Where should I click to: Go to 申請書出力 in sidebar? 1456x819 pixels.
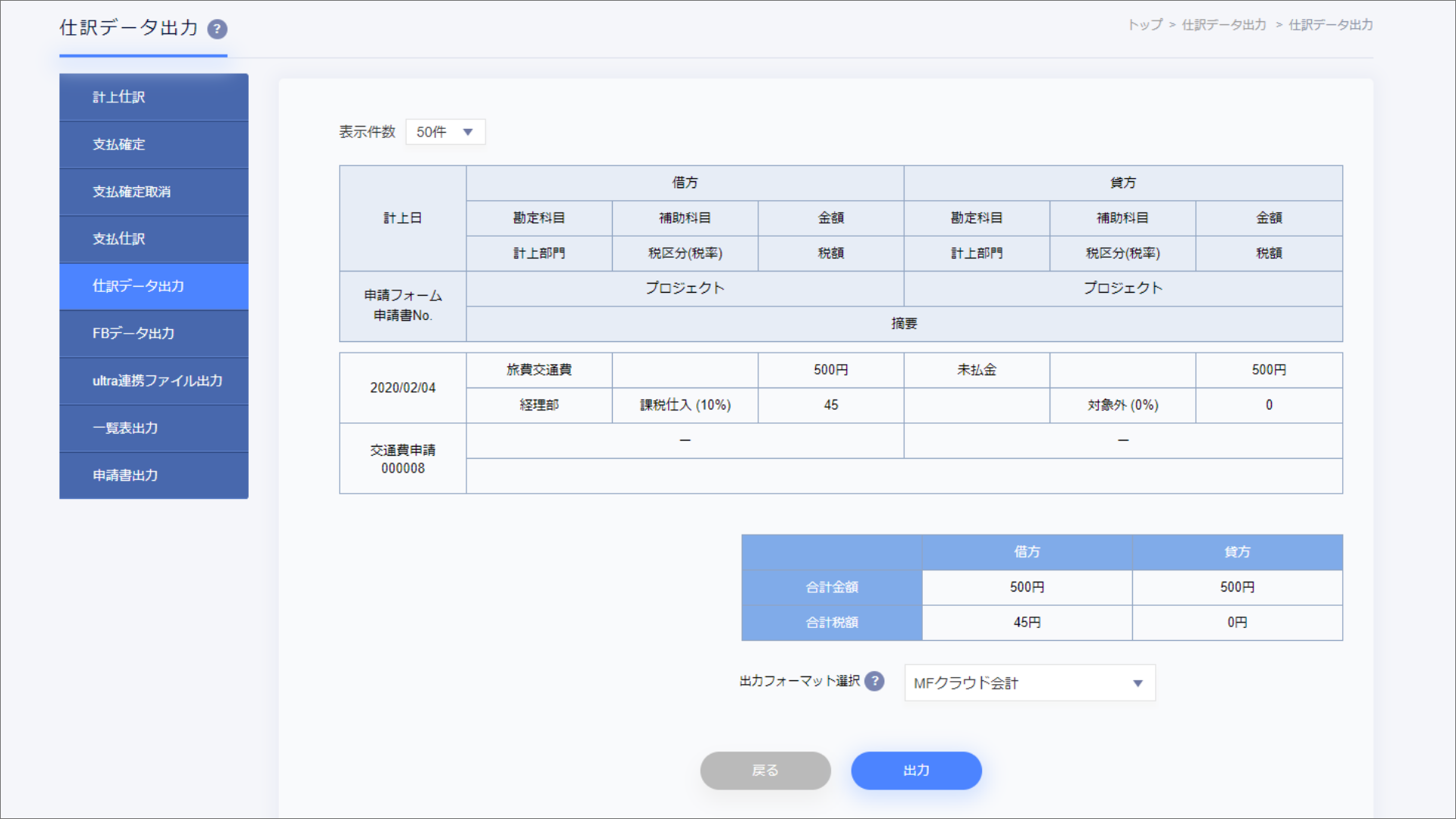coord(154,475)
